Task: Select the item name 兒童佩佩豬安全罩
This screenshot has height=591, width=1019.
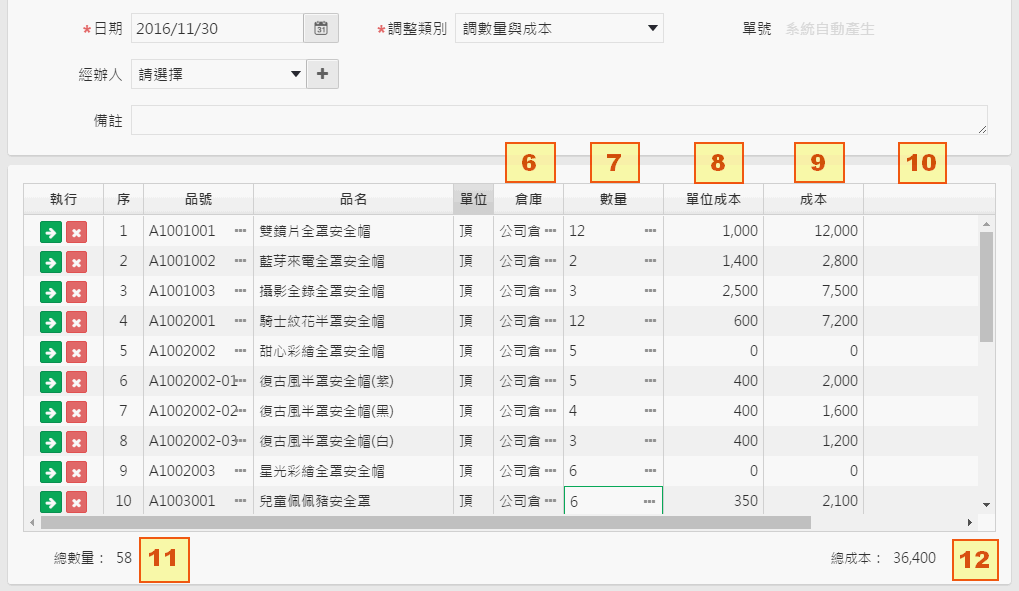Action: (x=315, y=501)
